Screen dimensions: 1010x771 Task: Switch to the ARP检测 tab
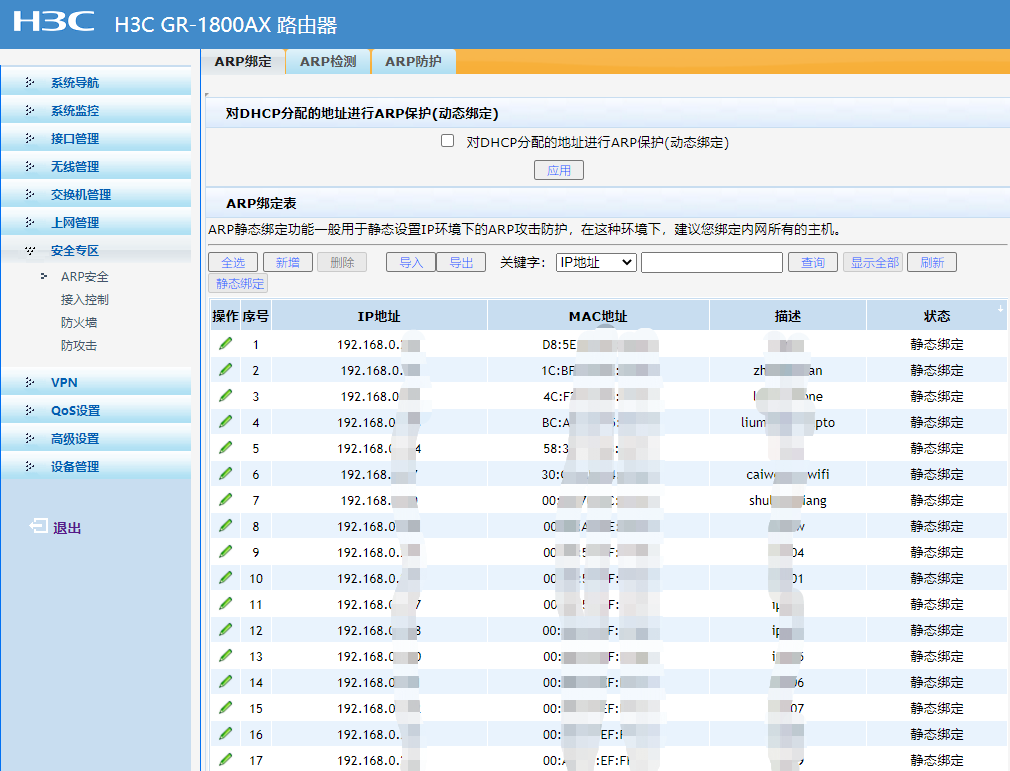(328, 62)
